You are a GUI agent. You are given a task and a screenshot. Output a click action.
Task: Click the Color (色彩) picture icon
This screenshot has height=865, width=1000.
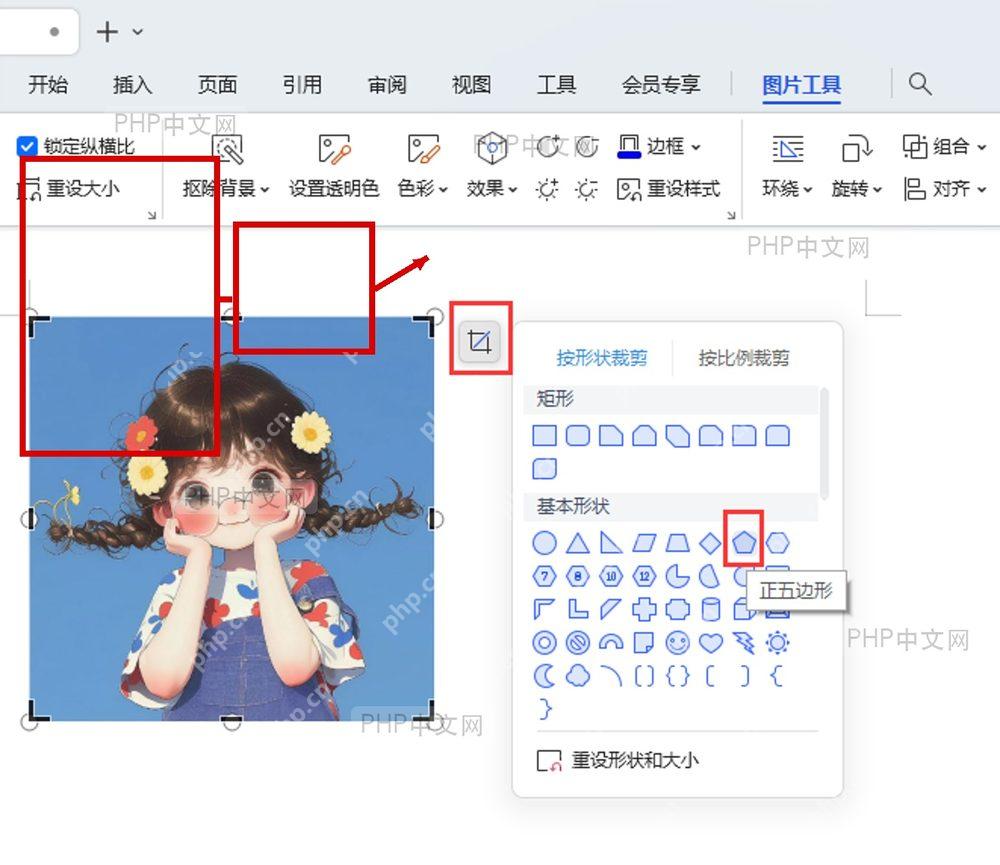(423, 149)
